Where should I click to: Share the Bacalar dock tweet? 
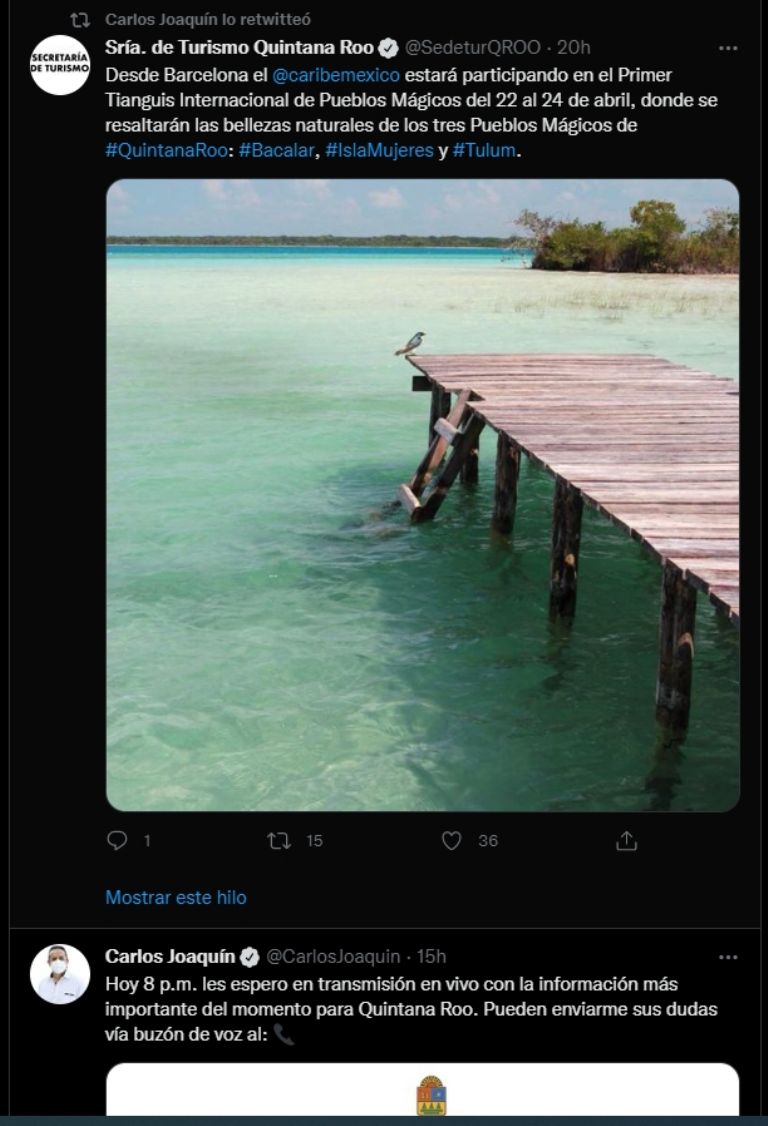point(626,840)
